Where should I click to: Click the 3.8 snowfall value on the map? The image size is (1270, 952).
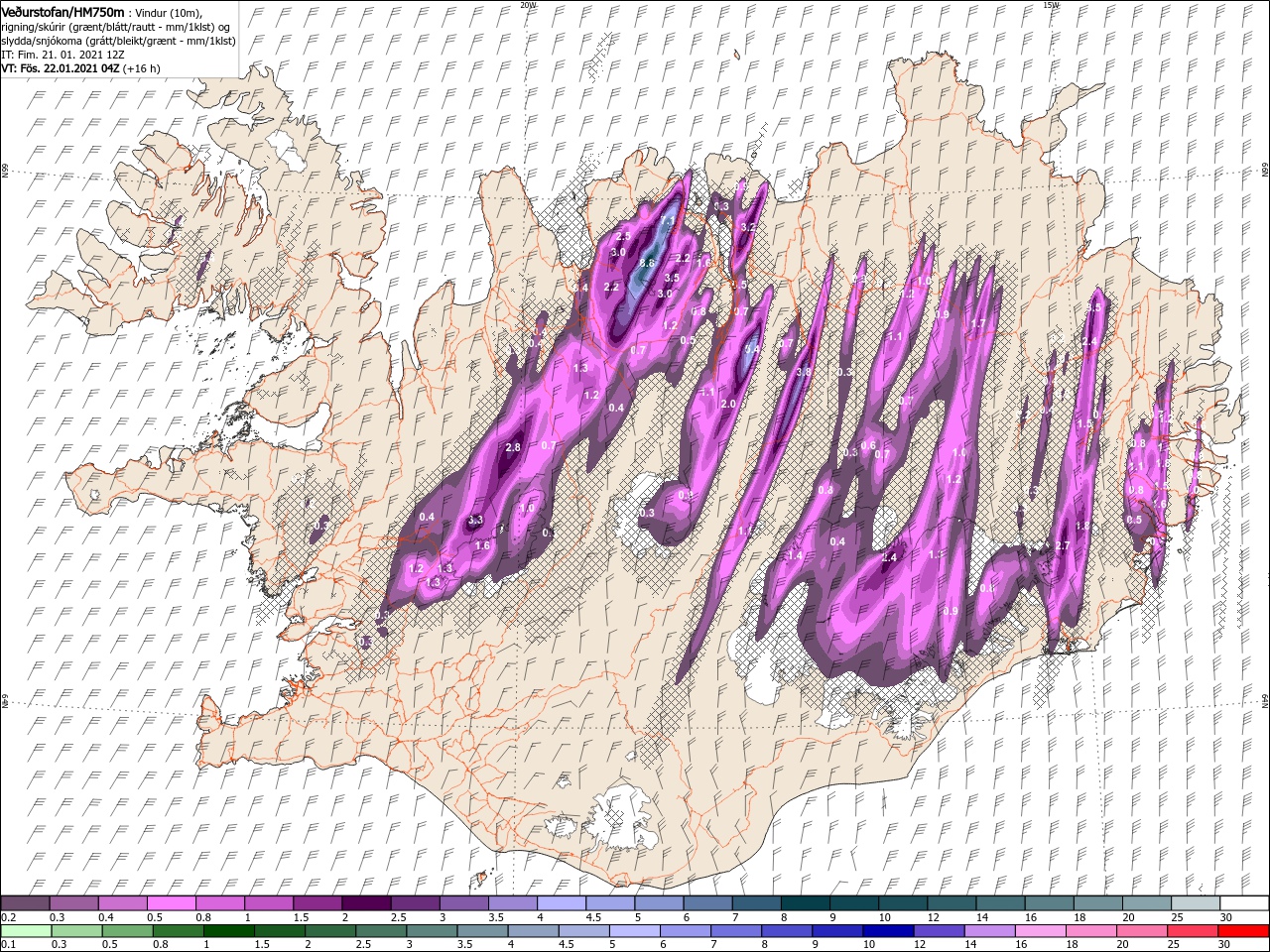(804, 372)
